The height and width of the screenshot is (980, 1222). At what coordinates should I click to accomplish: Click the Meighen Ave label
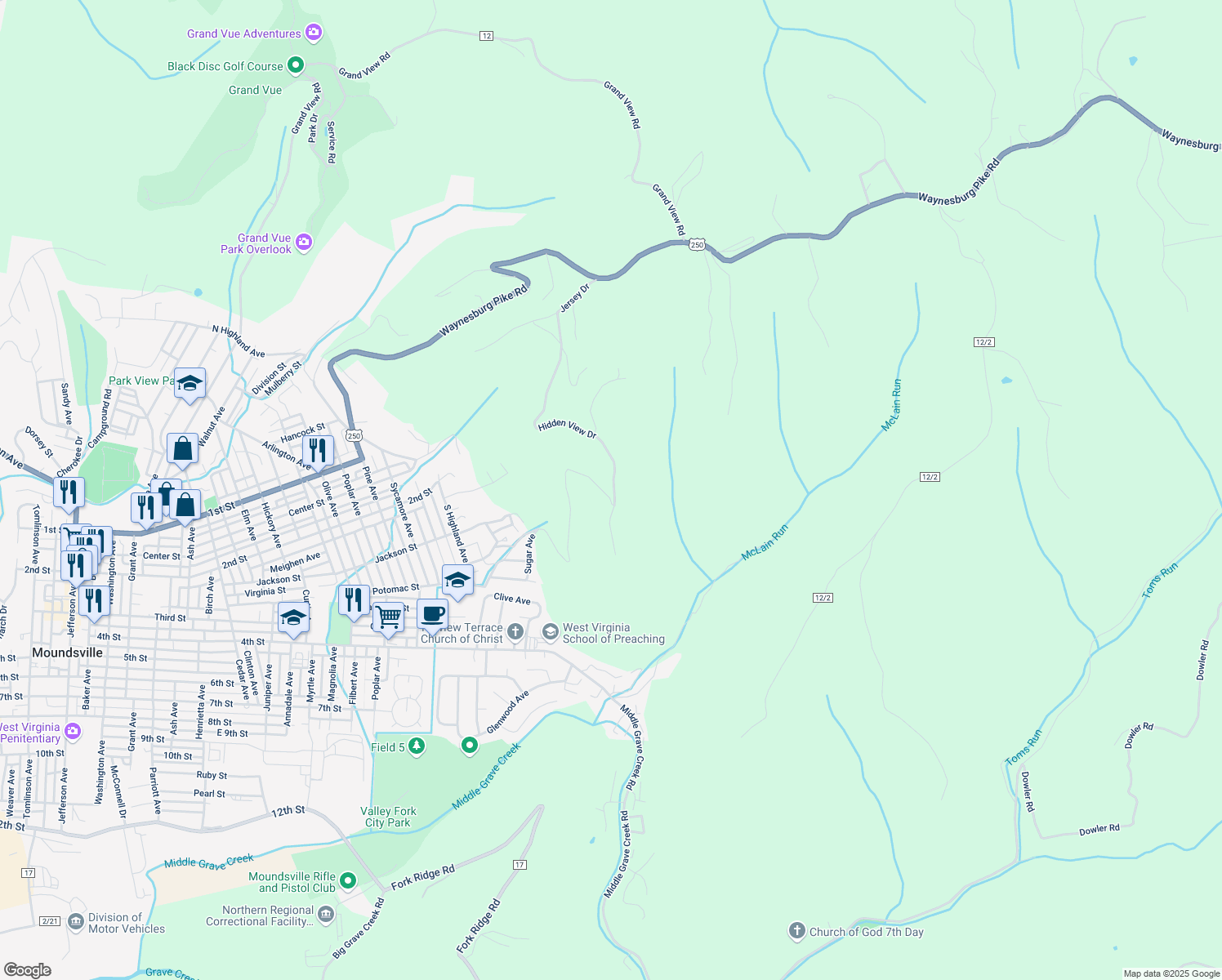click(295, 562)
